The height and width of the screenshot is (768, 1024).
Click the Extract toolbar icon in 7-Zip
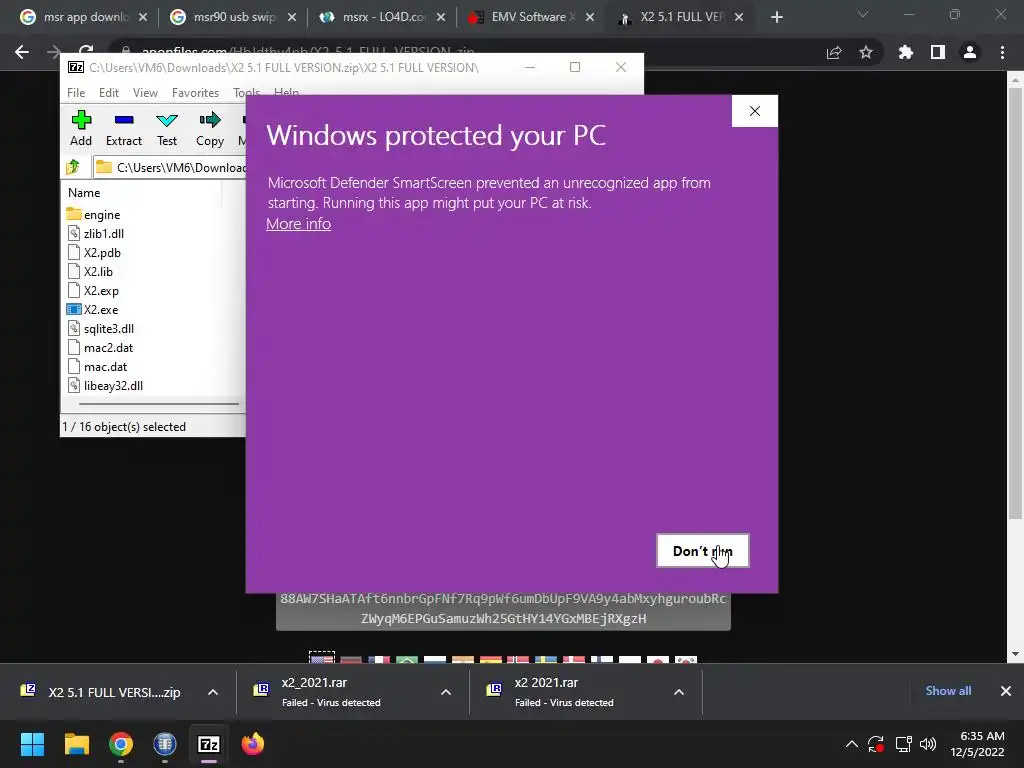tap(123, 128)
